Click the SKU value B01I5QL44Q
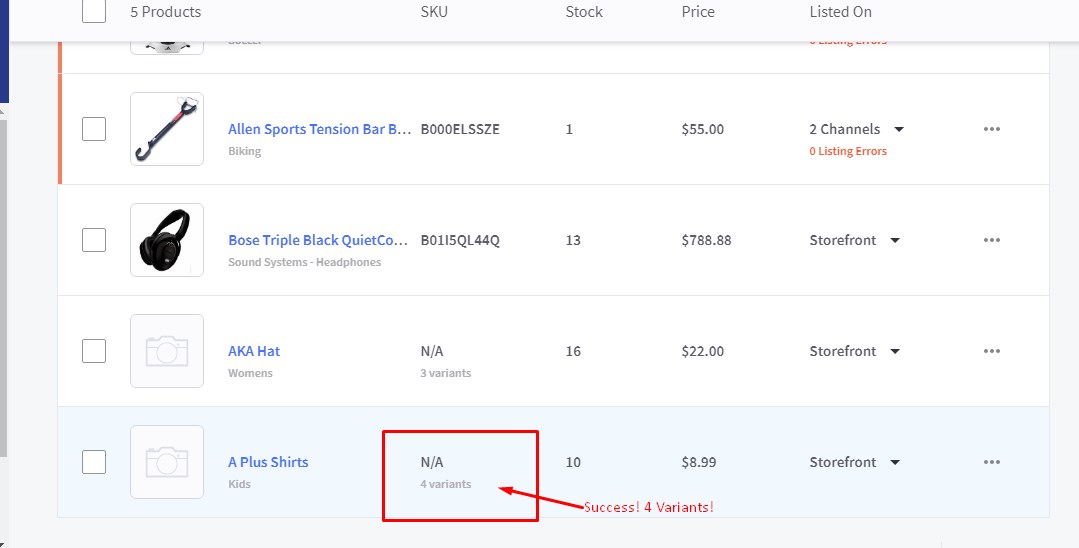Image resolution: width=1079 pixels, height=548 pixels. click(x=460, y=240)
